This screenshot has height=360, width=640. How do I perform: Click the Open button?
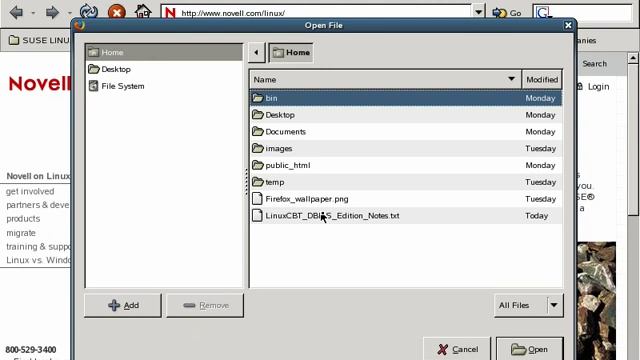(x=529, y=349)
